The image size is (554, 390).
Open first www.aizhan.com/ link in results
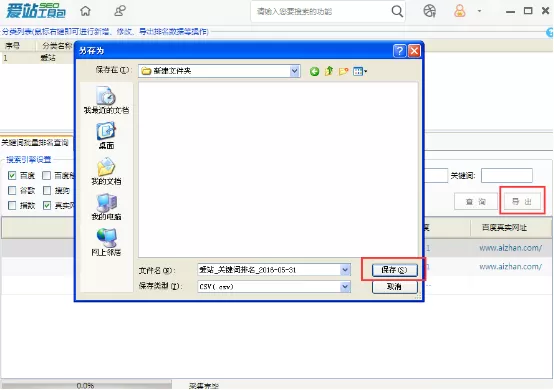click(x=511, y=248)
